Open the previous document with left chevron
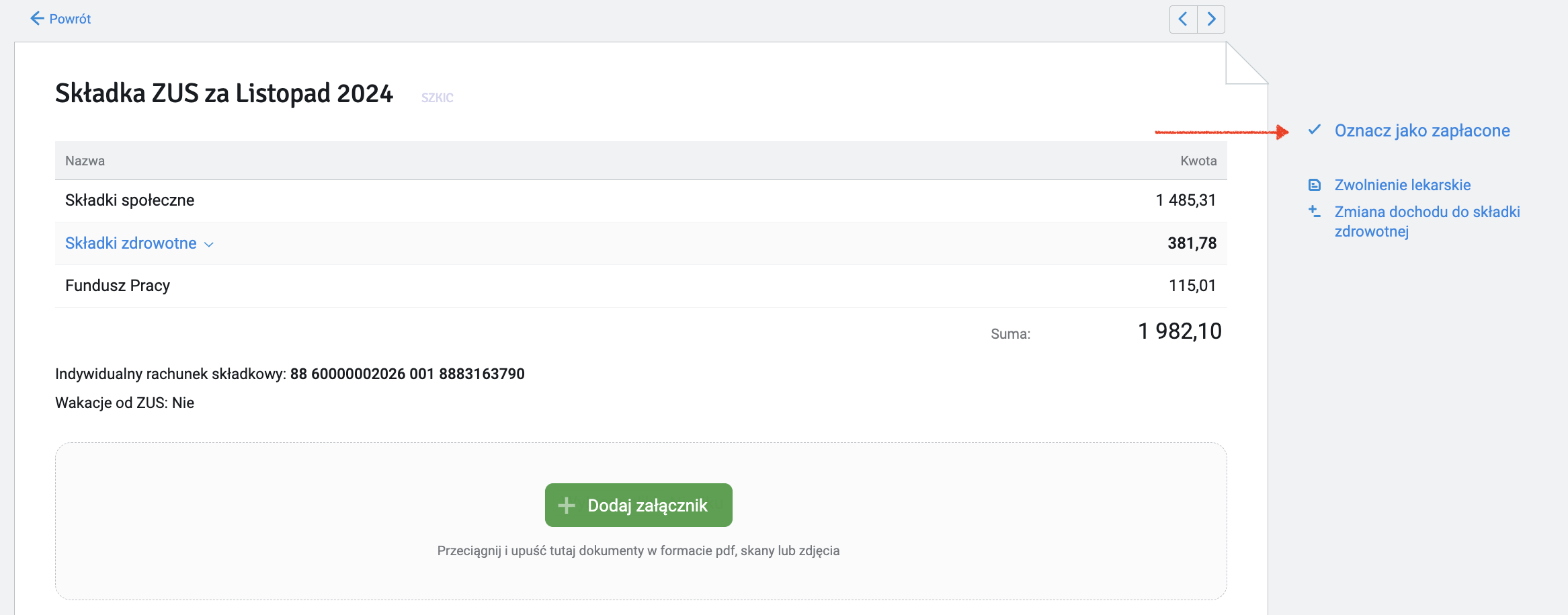The width and height of the screenshot is (1568, 615). pyautogui.click(x=1184, y=19)
